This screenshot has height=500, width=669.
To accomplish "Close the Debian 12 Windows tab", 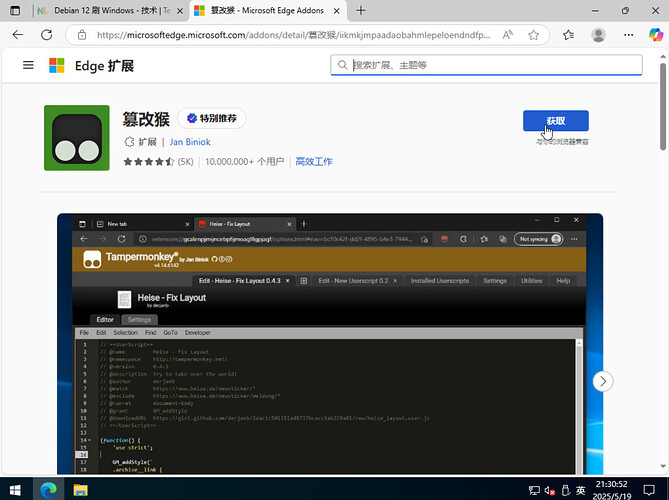I will pyautogui.click(x=180, y=11).
